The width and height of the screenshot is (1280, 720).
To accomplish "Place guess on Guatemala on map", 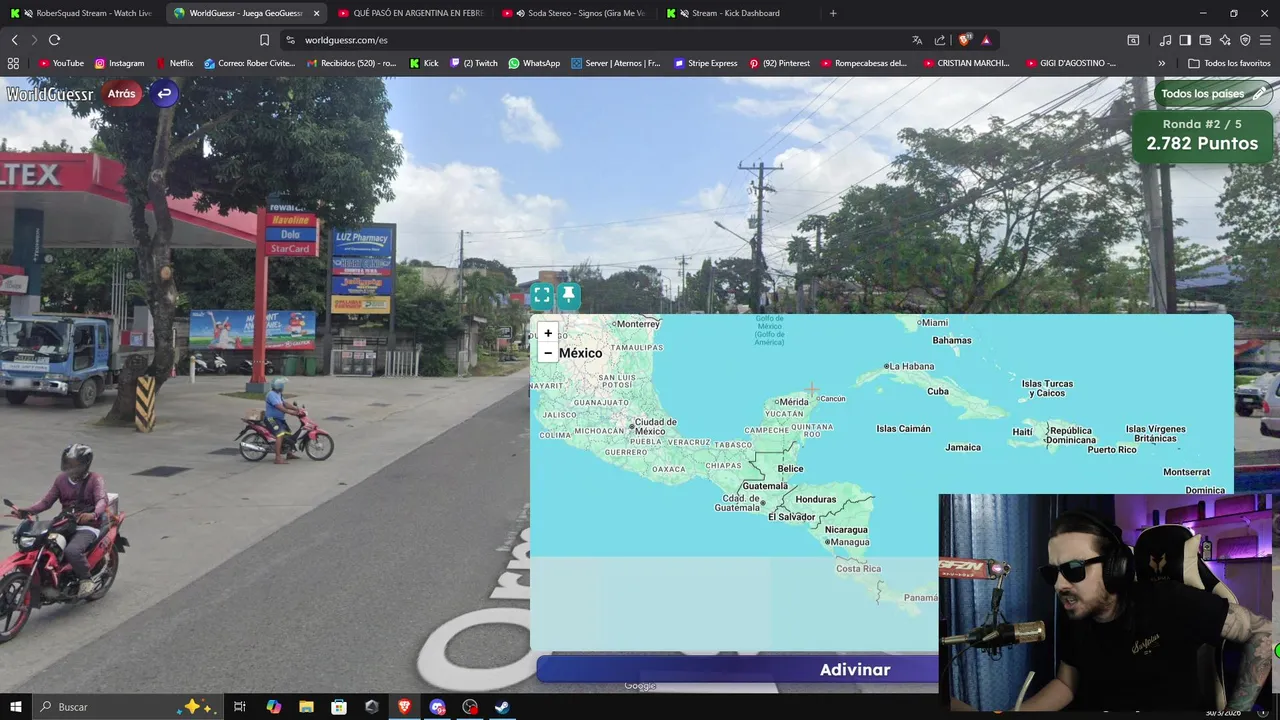I will (x=765, y=486).
